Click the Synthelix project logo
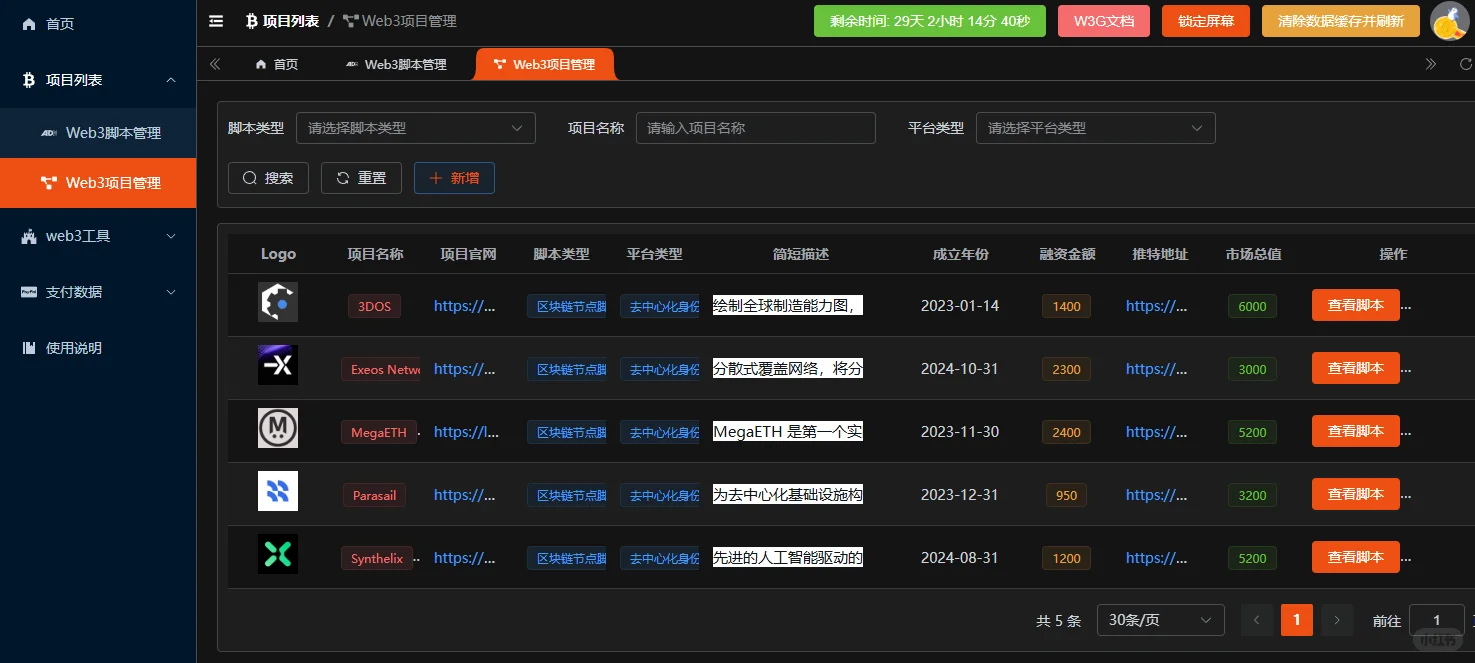 point(277,554)
